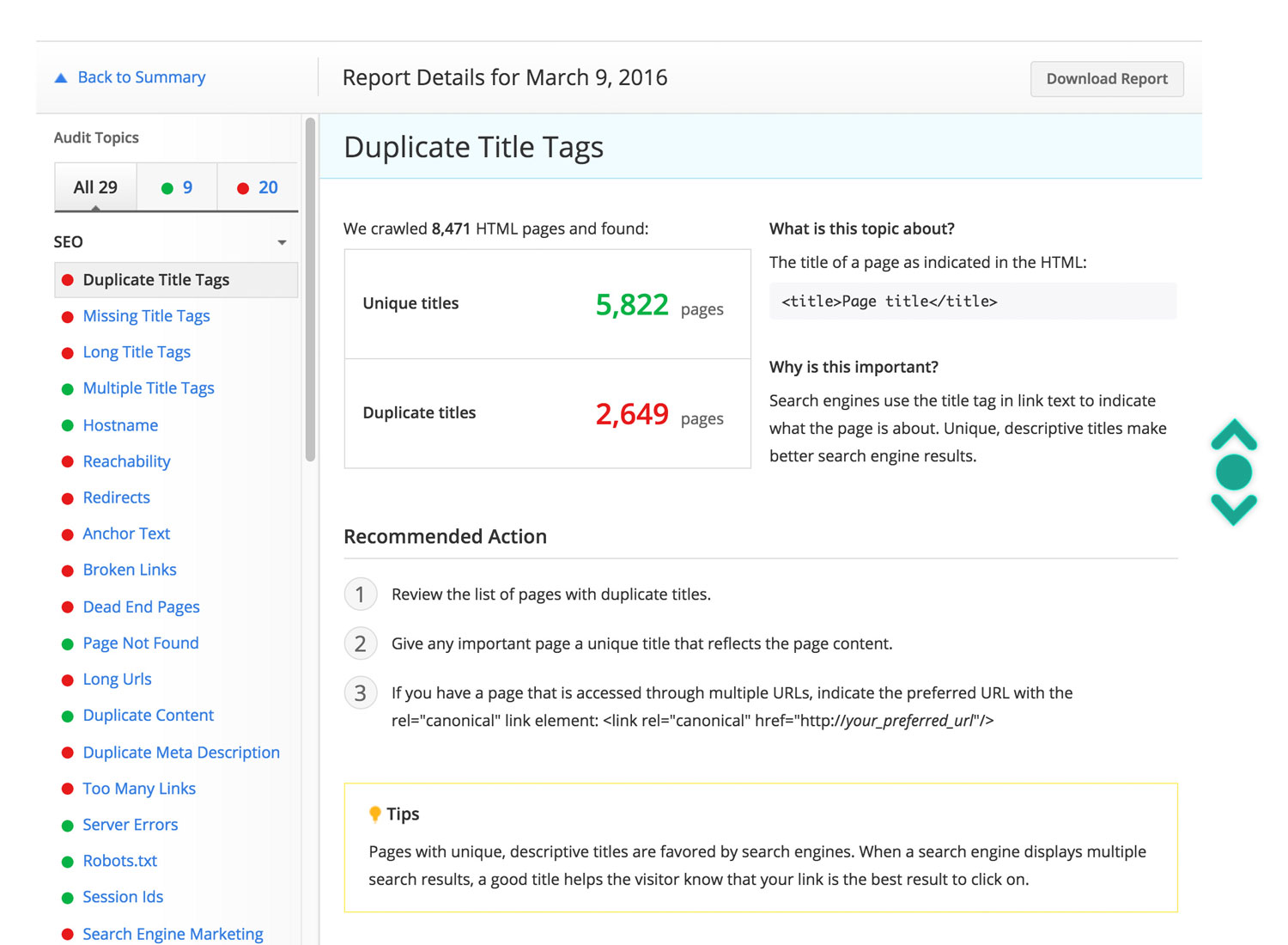
Task: Open the Redirects topic
Action: 116,497
